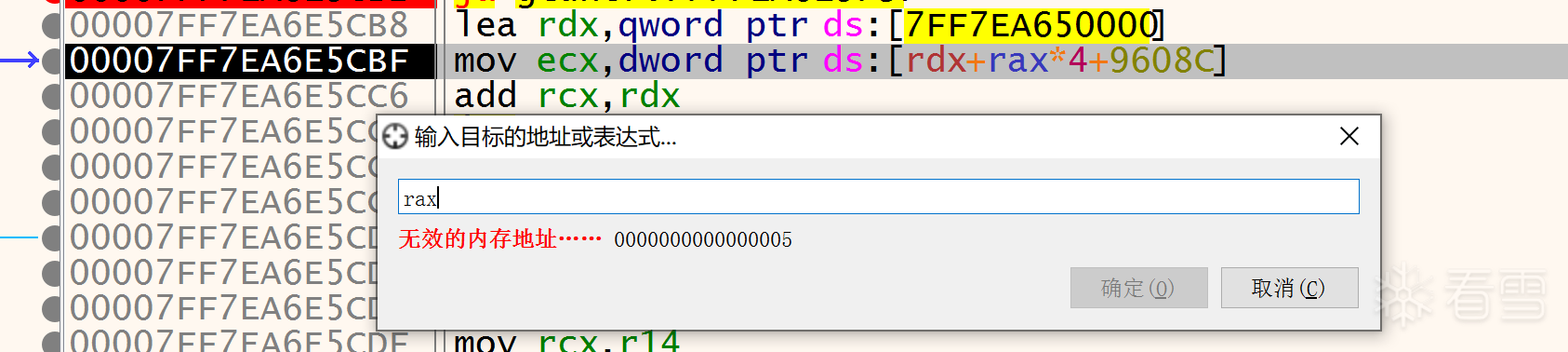The height and width of the screenshot is (352, 1568).
Task: Click the instruction mov rcx,r14
Action: pos(567,342)
